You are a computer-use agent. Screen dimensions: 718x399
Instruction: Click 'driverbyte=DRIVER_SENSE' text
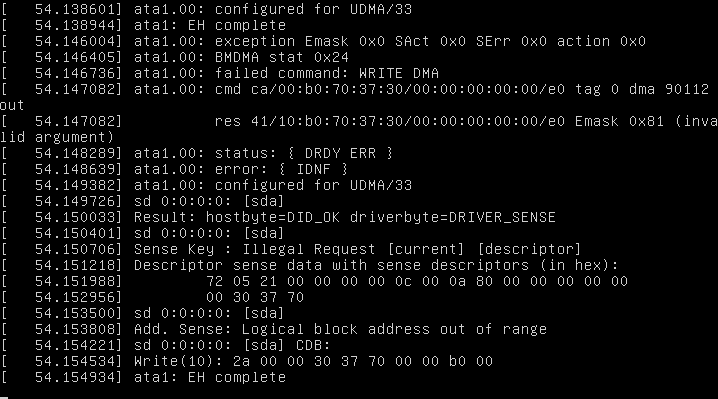coord(453,217)
